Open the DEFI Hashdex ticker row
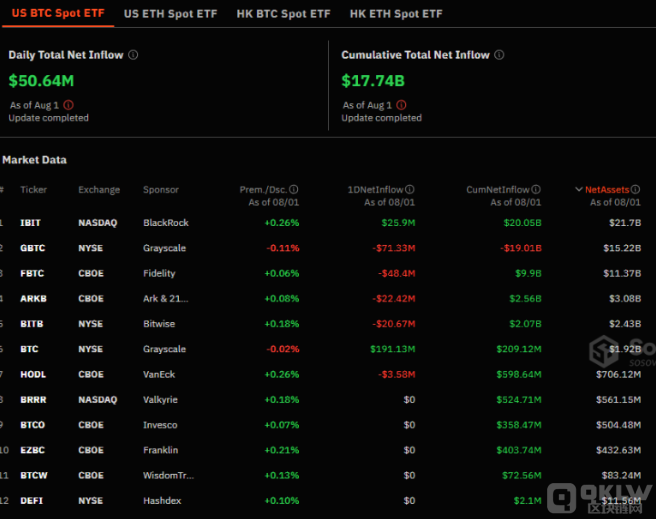The image size is (656, 519). (31, 500)
